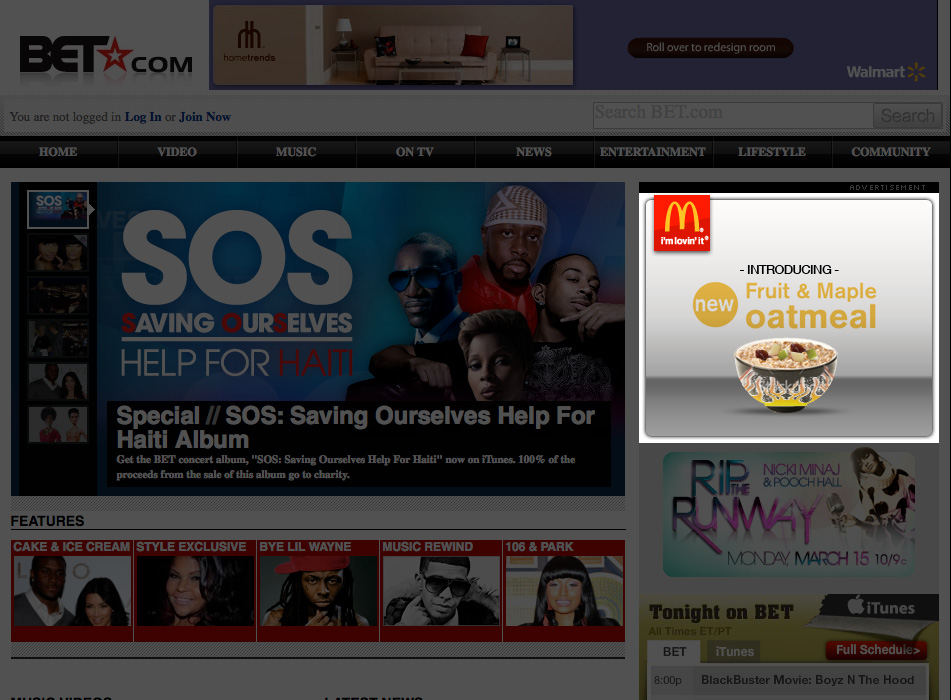Screen dimensions: 951x700
Task: Click the Log In link
Action: tap(143, 117)
